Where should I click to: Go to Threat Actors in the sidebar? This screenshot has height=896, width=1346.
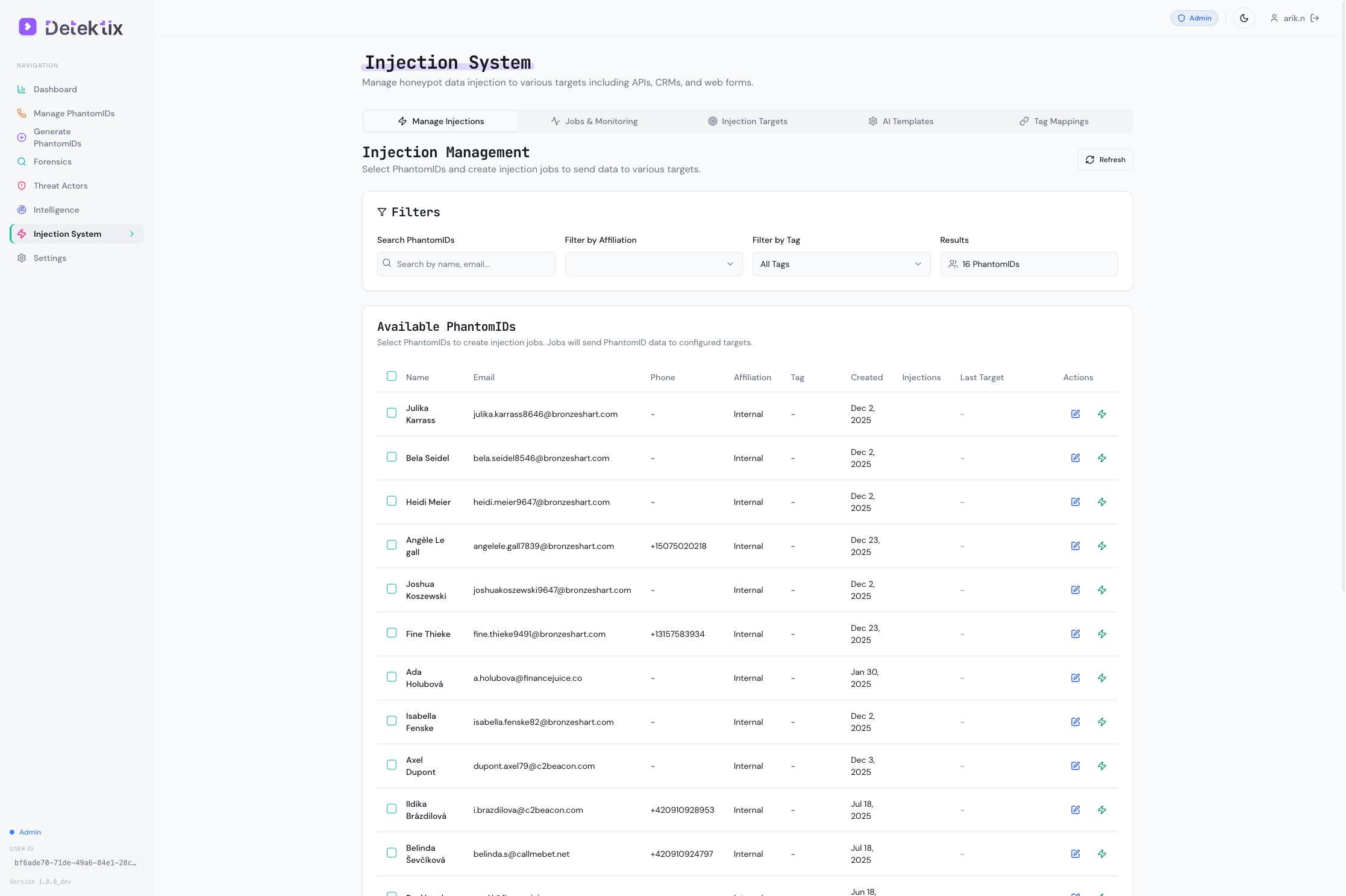click(60, 186)
